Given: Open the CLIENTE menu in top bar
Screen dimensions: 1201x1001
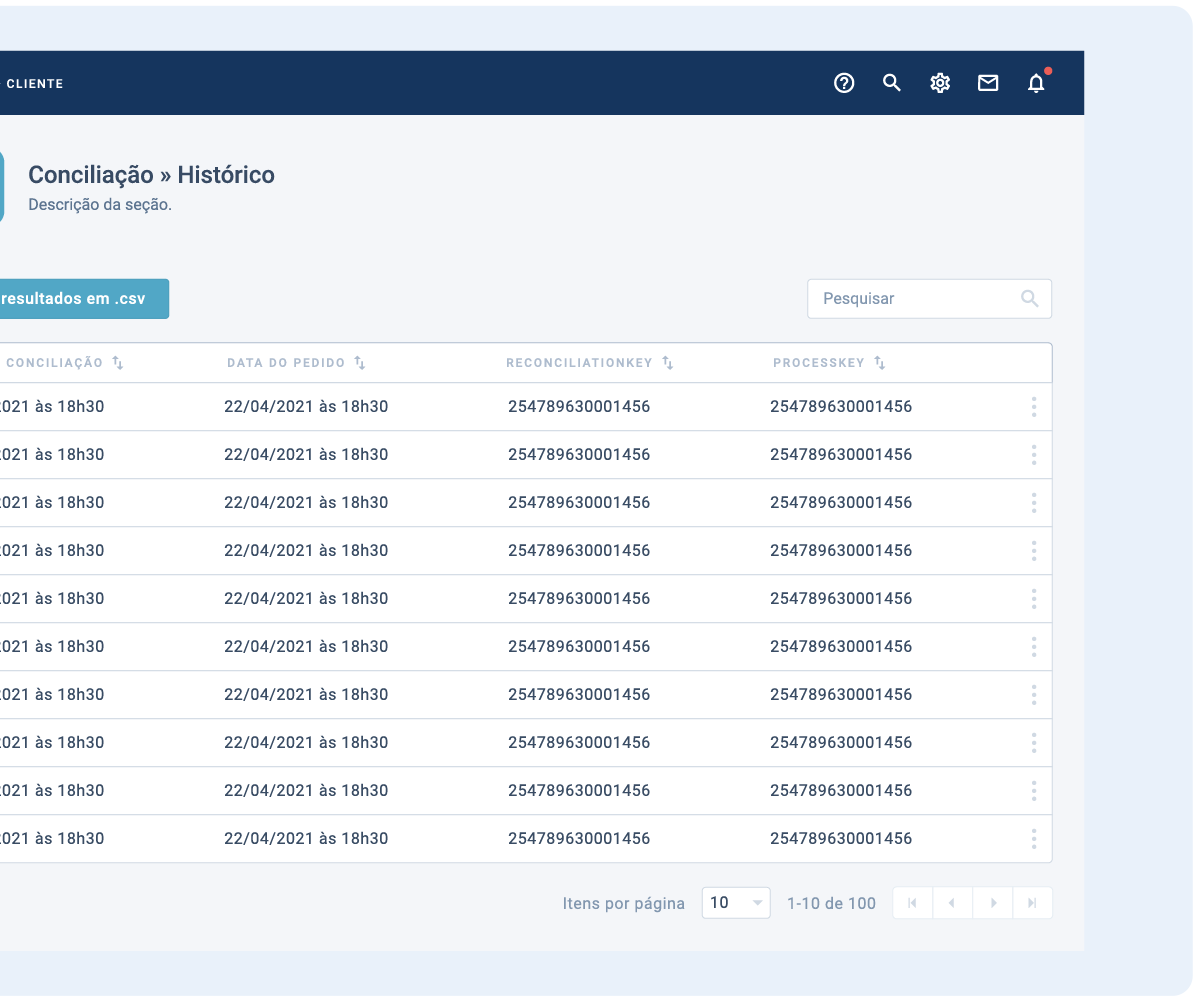Looking at the screenshot, I should 35,84.
